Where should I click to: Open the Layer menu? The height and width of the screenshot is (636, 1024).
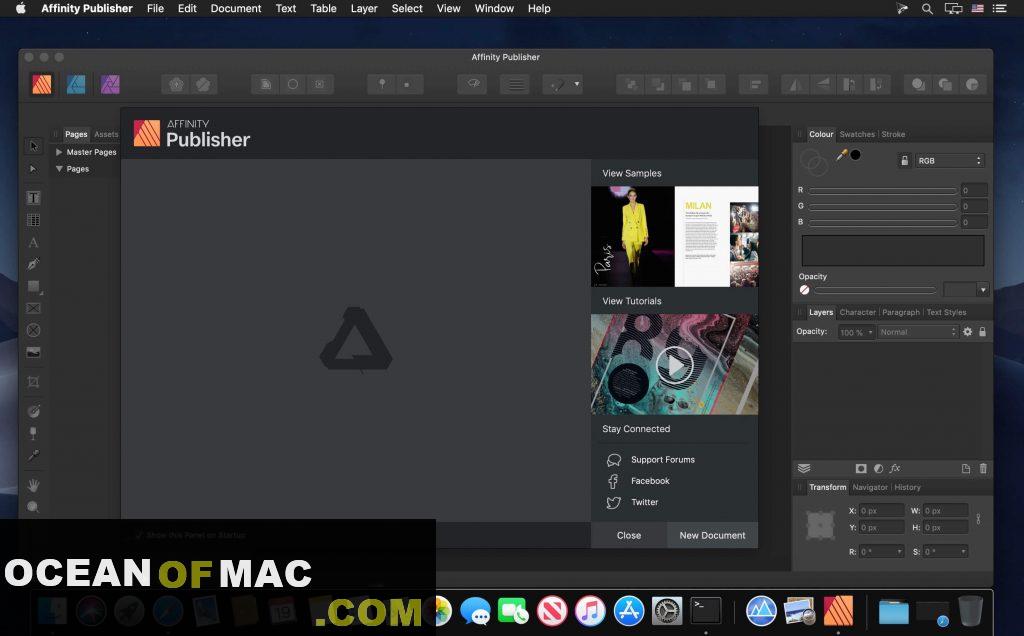tap(364, 8)
